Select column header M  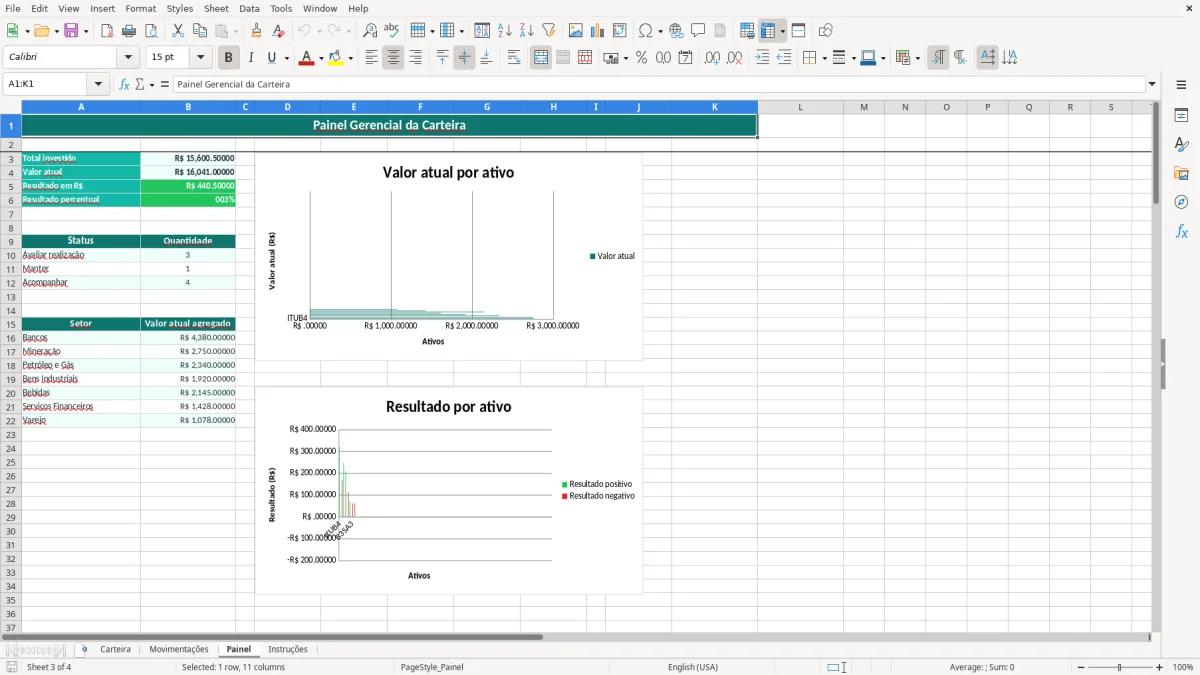pos(864,107)
